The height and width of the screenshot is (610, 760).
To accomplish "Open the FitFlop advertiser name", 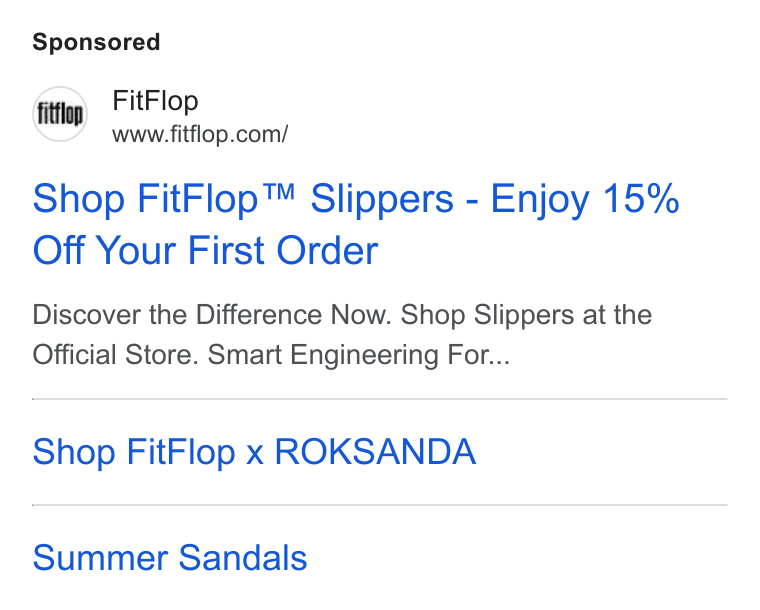I will click(155, 101).
